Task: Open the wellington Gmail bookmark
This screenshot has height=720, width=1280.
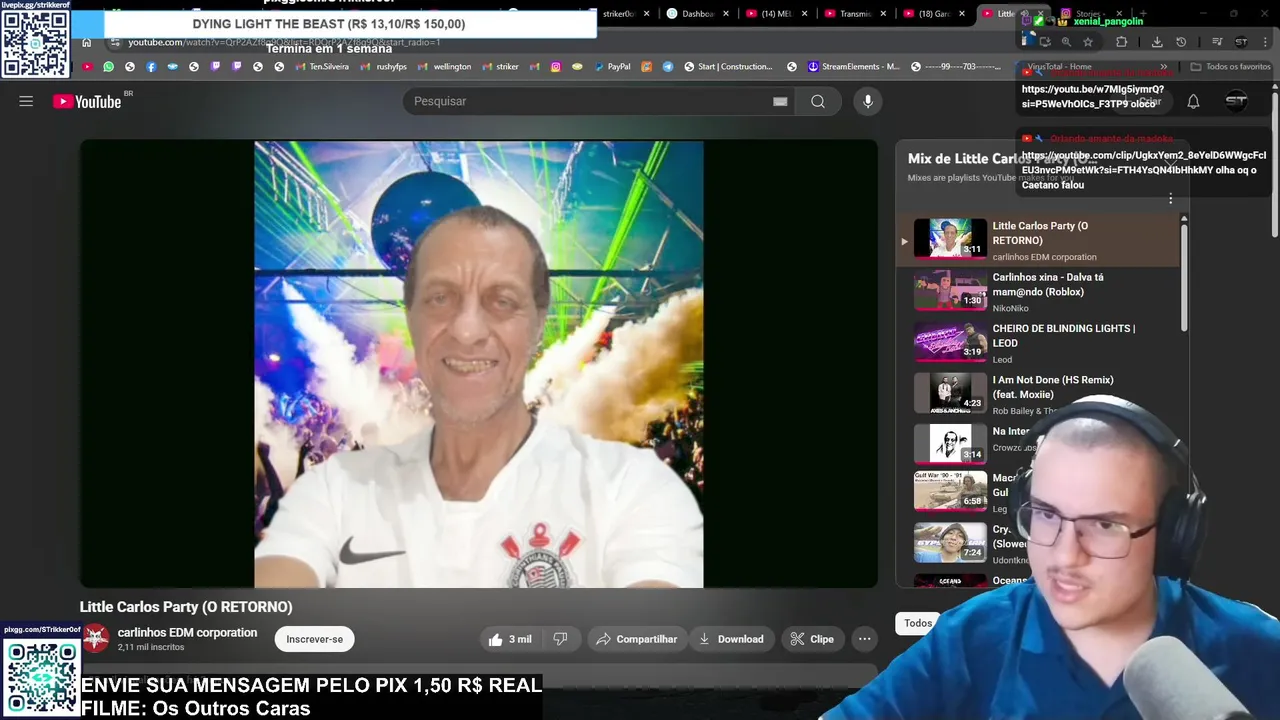Action: coord(445,67)
